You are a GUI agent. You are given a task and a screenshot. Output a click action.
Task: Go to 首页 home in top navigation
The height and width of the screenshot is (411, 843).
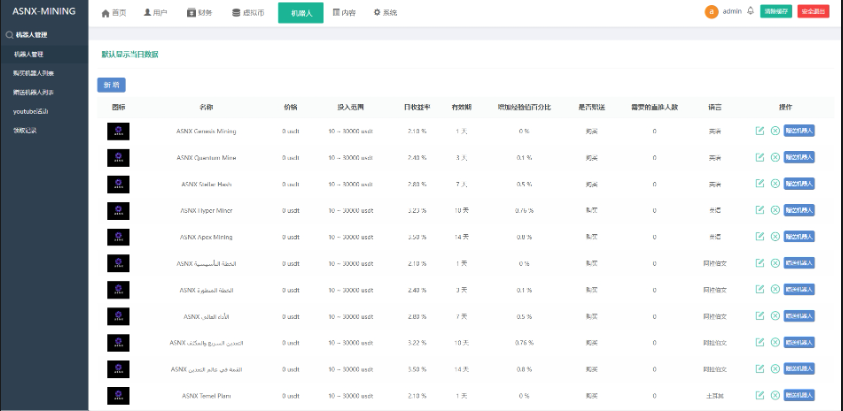point(114,13)
